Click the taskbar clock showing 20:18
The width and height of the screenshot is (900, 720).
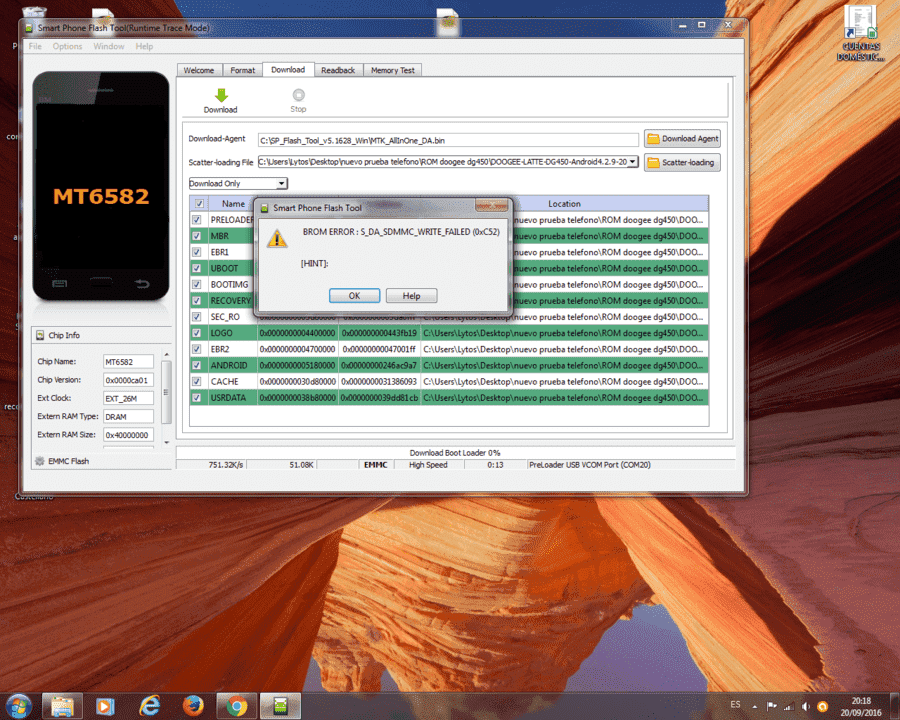pos(861,707)
